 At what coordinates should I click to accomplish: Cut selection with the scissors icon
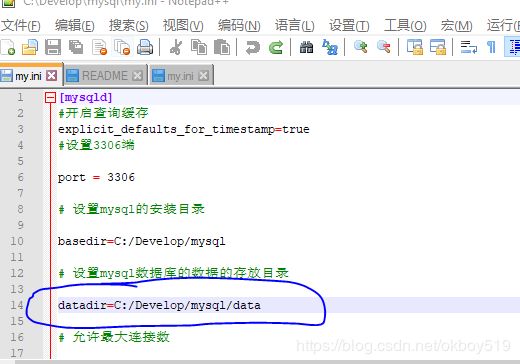(x=176, y=47)
